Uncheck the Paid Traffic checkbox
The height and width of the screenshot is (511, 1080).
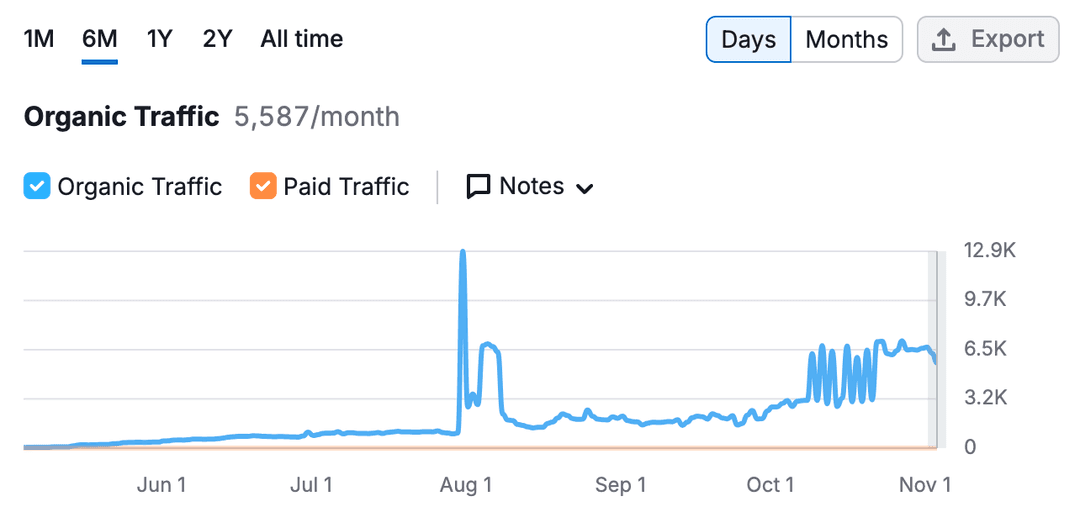(x=263, y=187)
